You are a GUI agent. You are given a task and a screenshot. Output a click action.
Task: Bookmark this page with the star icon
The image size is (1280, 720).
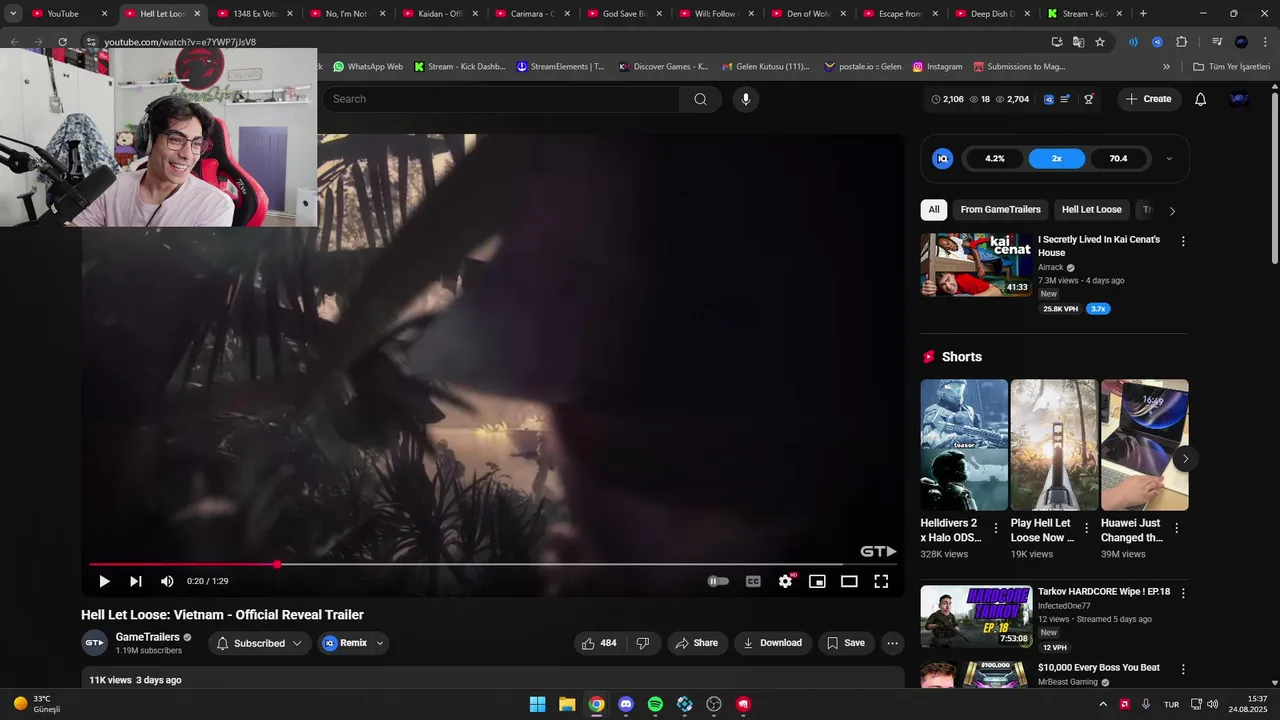pyautogui.click(x=1100, y=42)
